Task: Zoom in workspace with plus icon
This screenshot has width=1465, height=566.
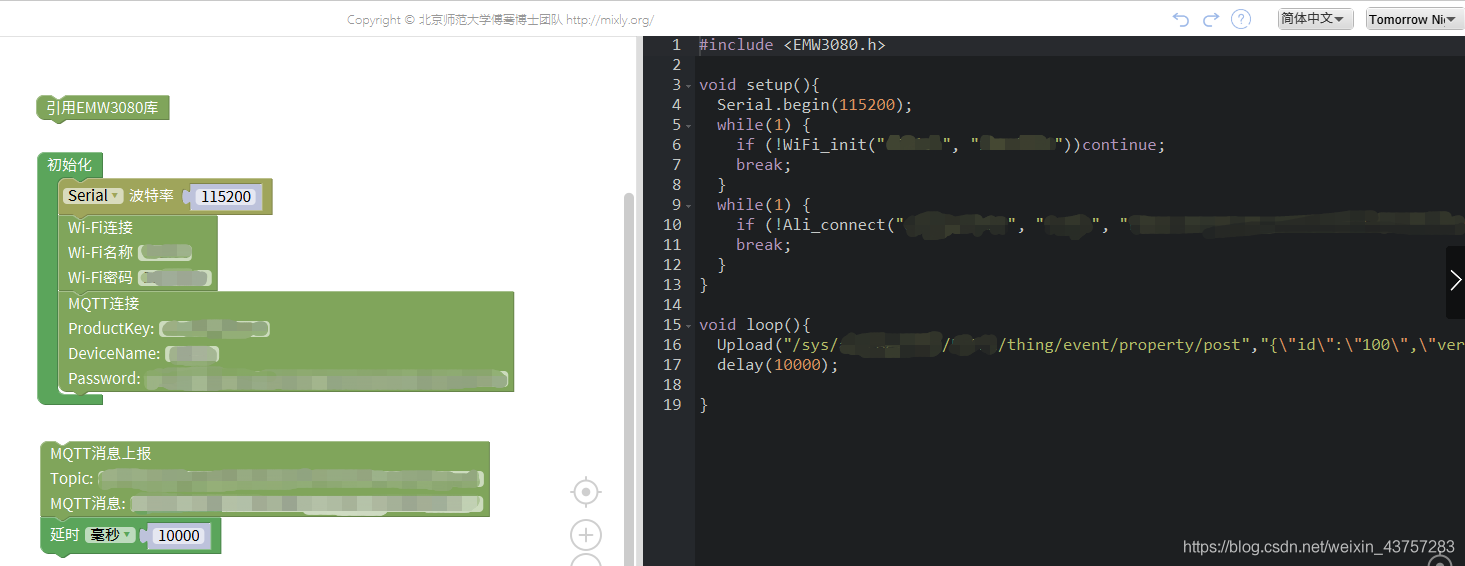Action: pyautogui.click(x=586, y=535)
